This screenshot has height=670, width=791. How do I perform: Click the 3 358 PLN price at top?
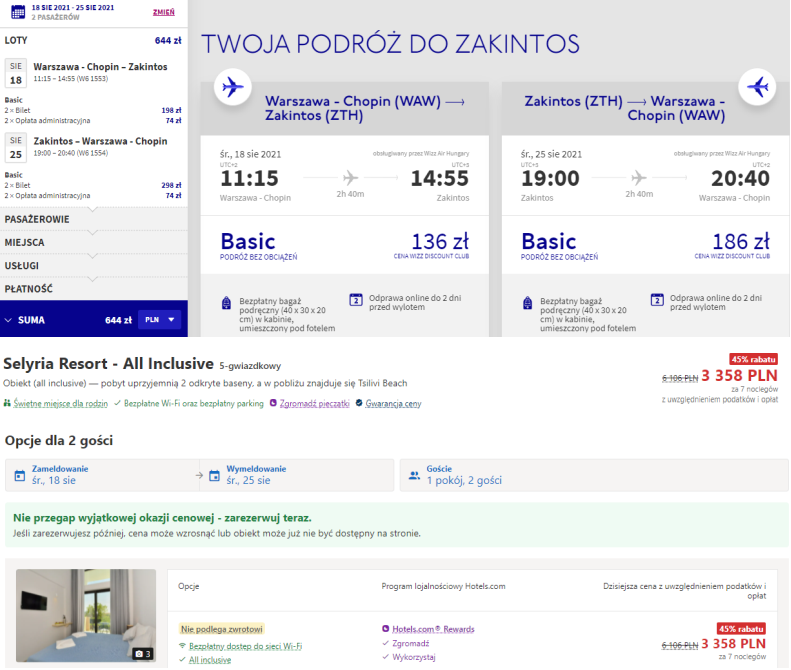739,375
